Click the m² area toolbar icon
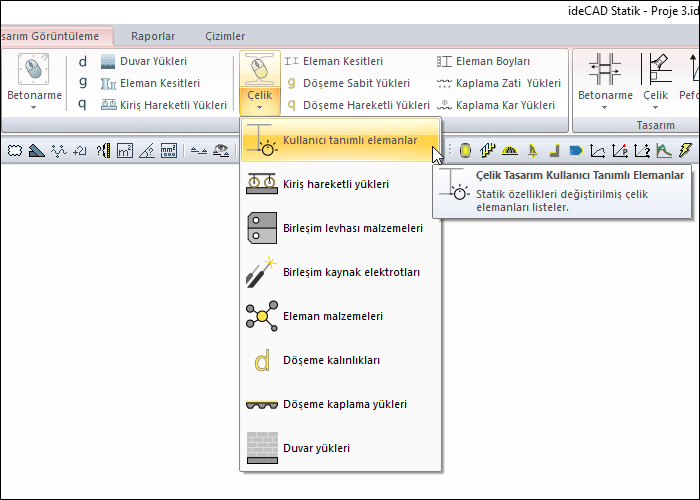The width and height of the screenshot is (700, 500). (125, 151)
